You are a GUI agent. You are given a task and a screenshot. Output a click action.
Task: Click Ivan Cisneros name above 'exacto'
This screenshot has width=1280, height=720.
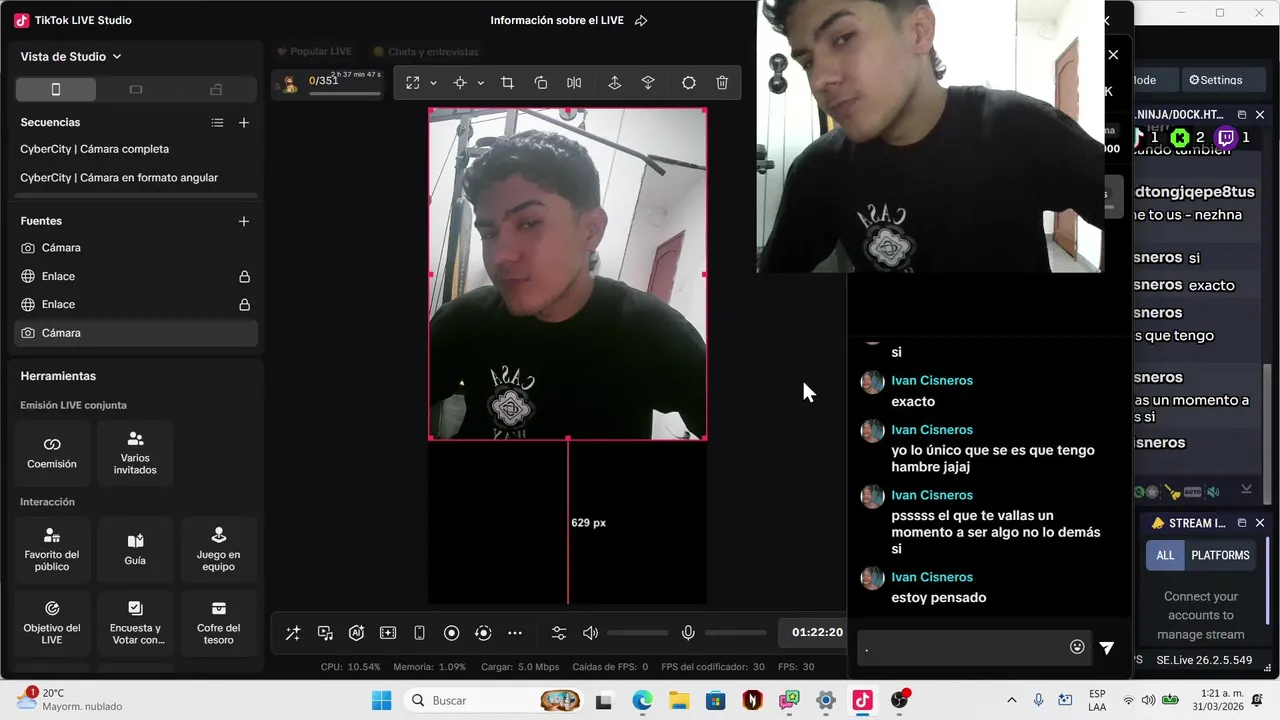point(932,381)
